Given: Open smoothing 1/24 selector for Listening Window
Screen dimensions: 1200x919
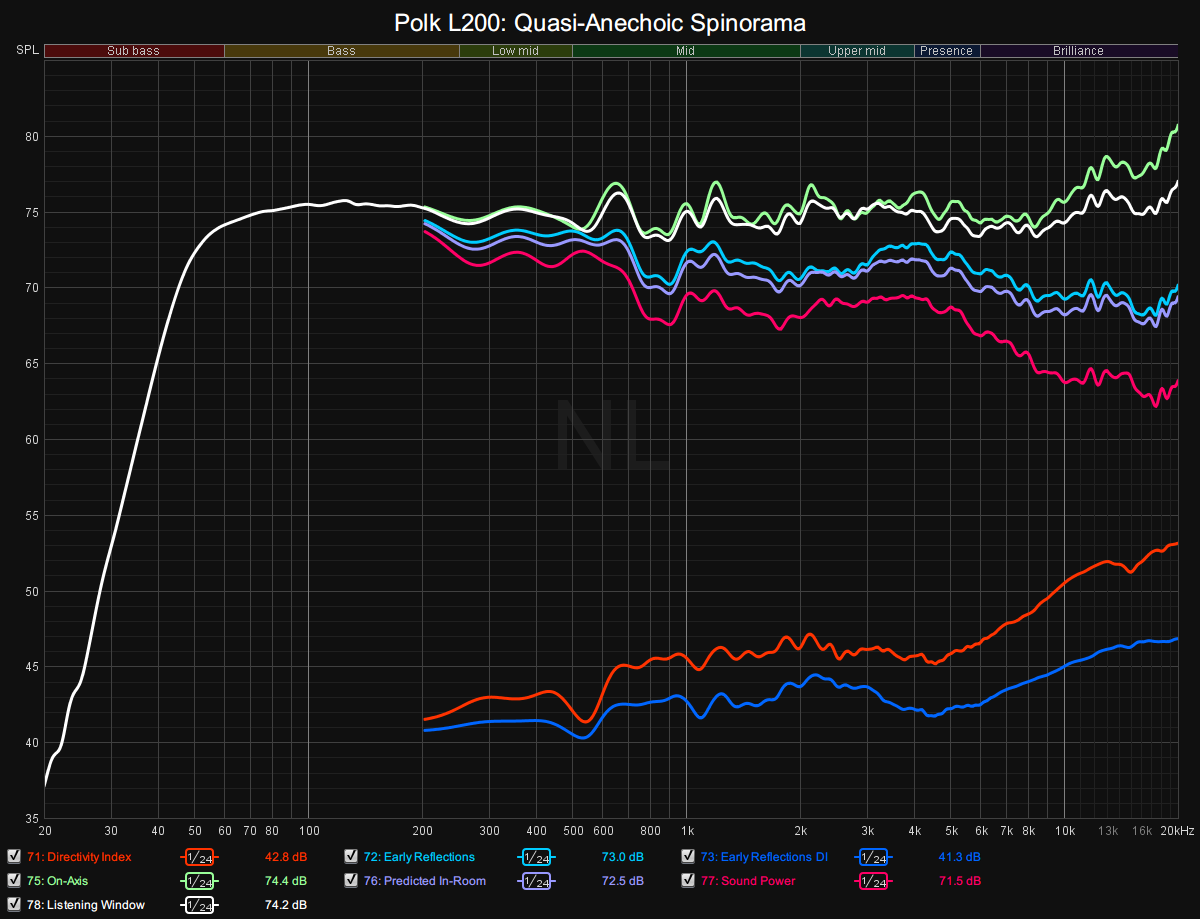Looking at the screenshot, I should (199, 905).
